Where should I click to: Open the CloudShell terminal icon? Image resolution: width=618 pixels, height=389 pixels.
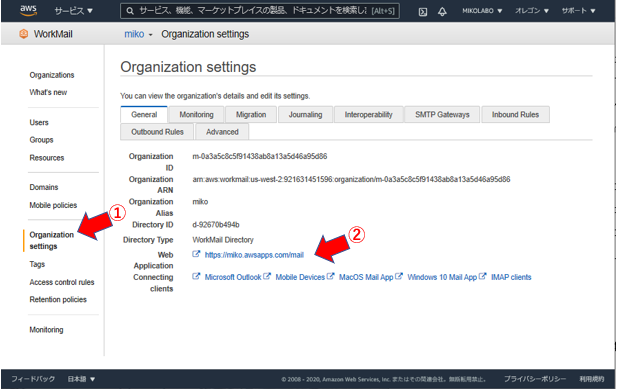tap(423, 11)
